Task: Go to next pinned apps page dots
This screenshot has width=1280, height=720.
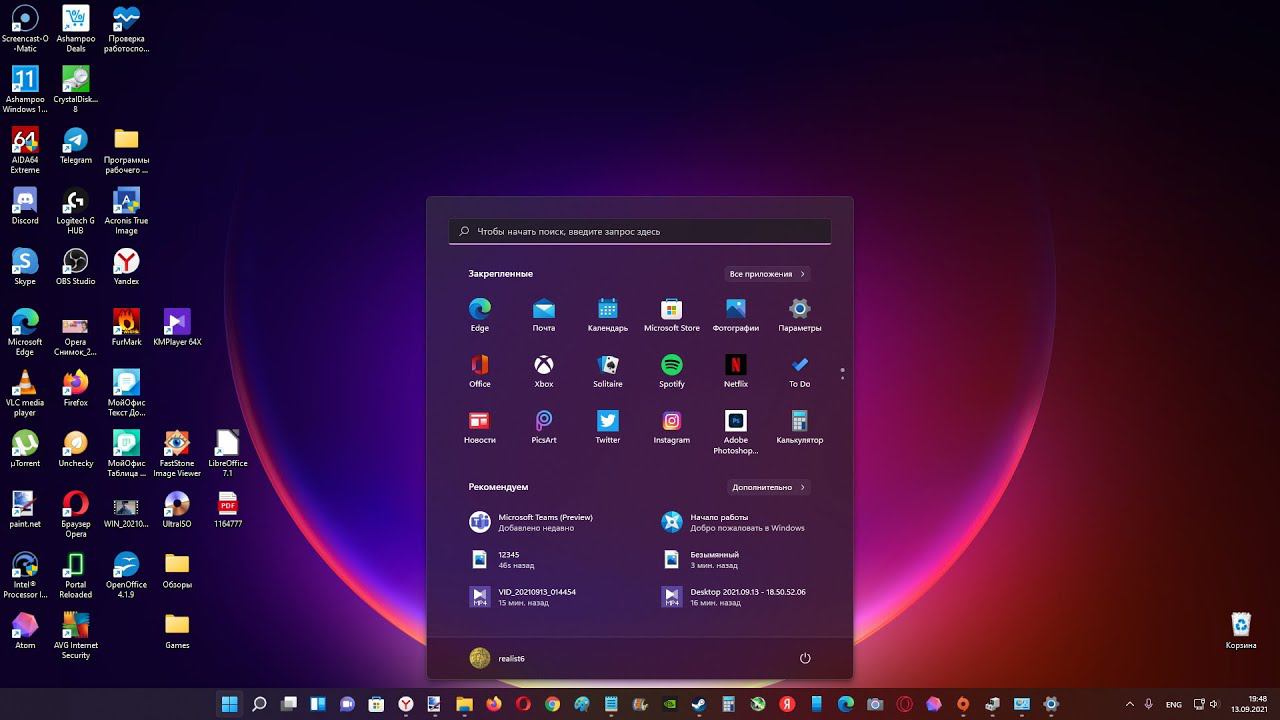Action: (842, 374)
